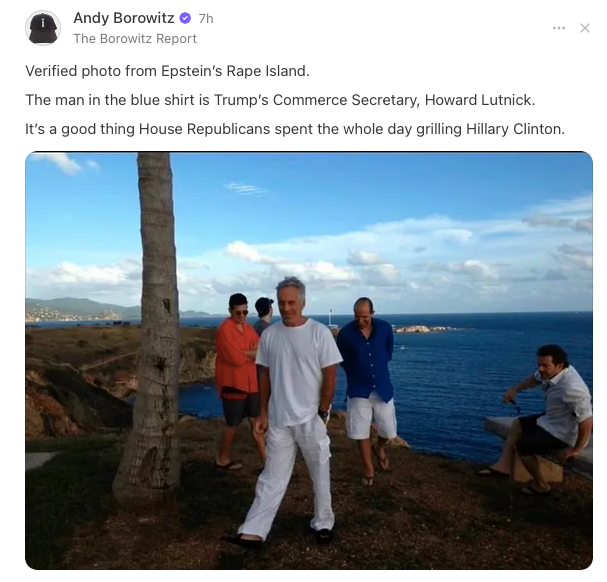607x582 pixels.
Task: Click the purple verified badge icon
Action: pos(185,18)
